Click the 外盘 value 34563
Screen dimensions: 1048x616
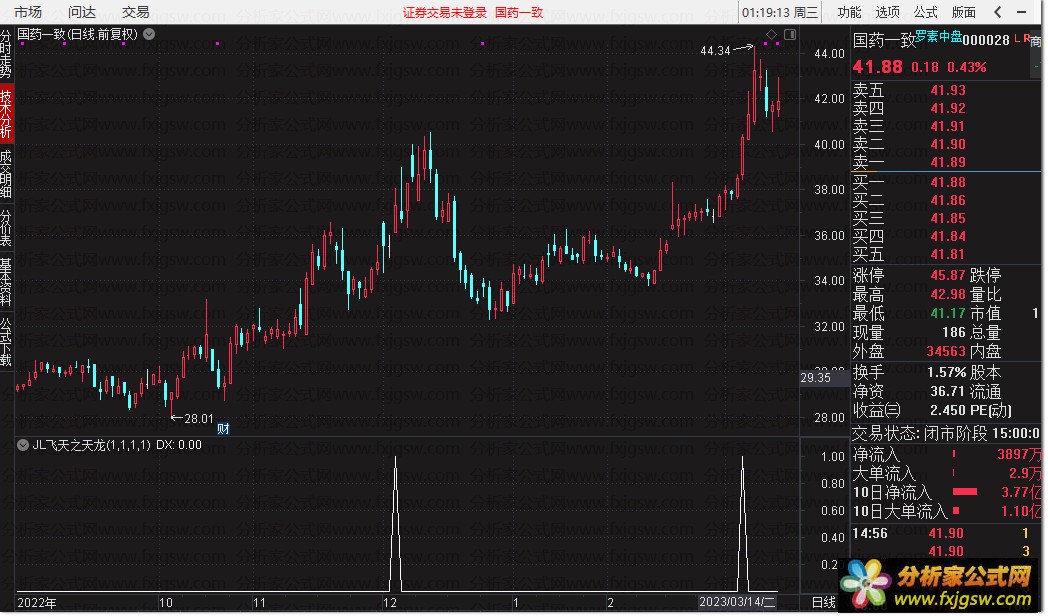tap(946, 351)
